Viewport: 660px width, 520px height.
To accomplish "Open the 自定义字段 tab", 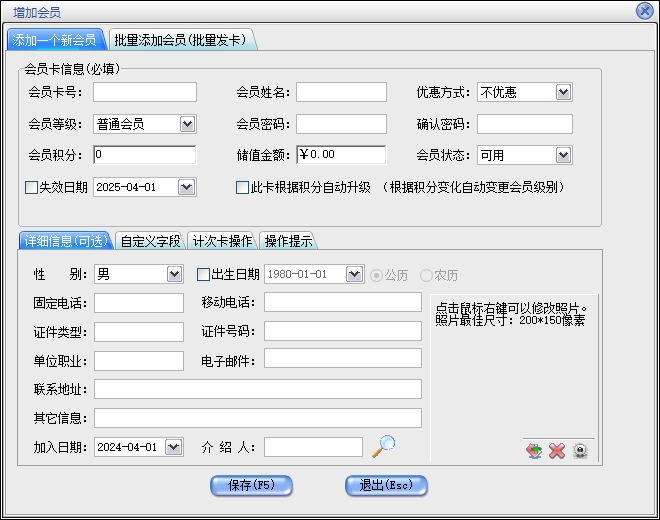I will pos(150,241).
